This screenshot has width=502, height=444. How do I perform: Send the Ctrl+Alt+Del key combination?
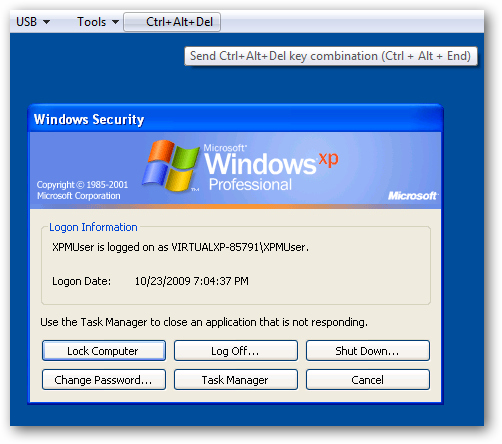pyautogui.click(x=172, y=22)
